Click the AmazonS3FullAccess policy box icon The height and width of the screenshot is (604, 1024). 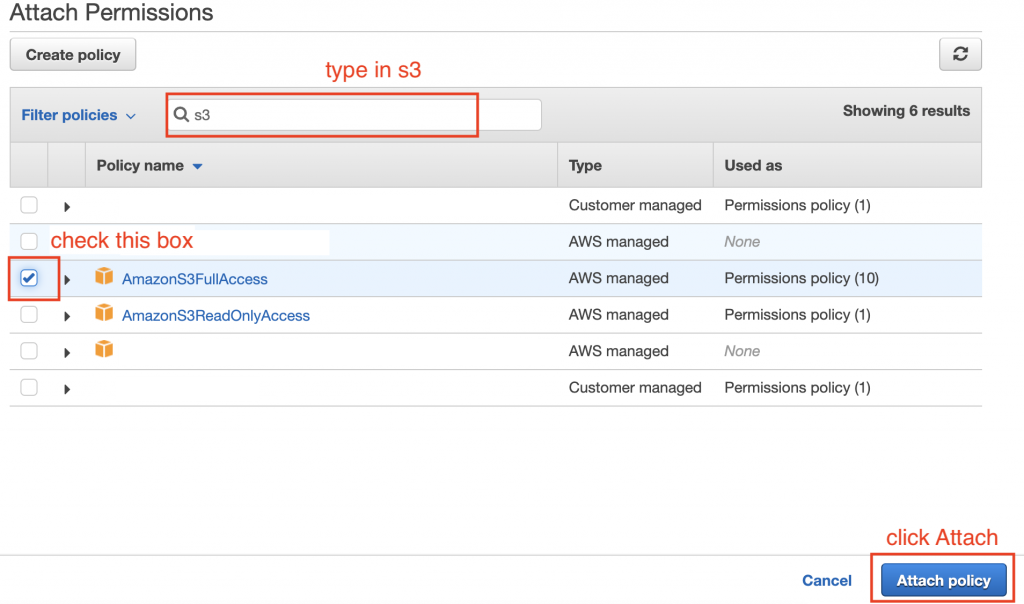104,276
